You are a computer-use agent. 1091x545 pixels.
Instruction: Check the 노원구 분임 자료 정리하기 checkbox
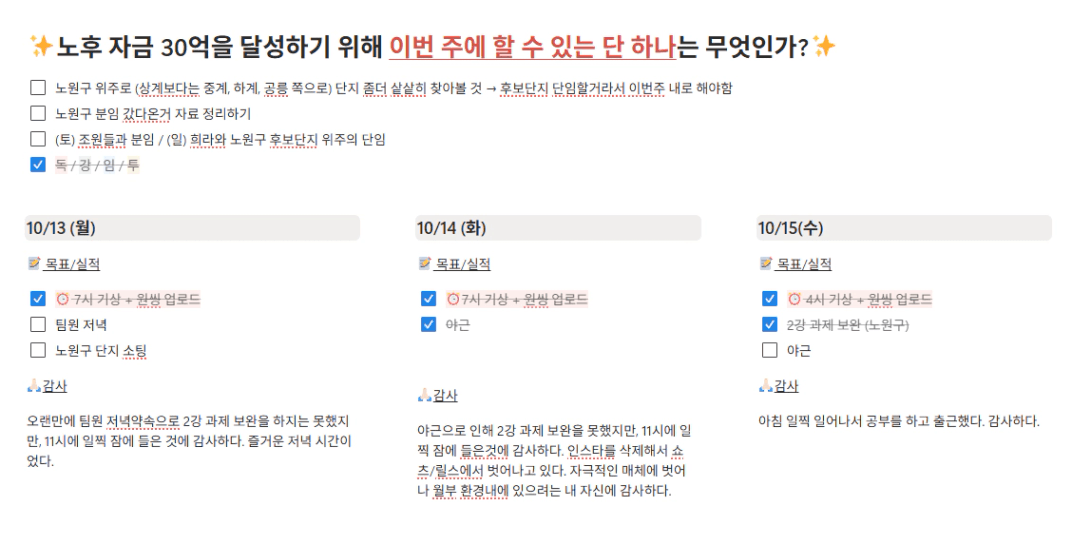click(38, 114)
